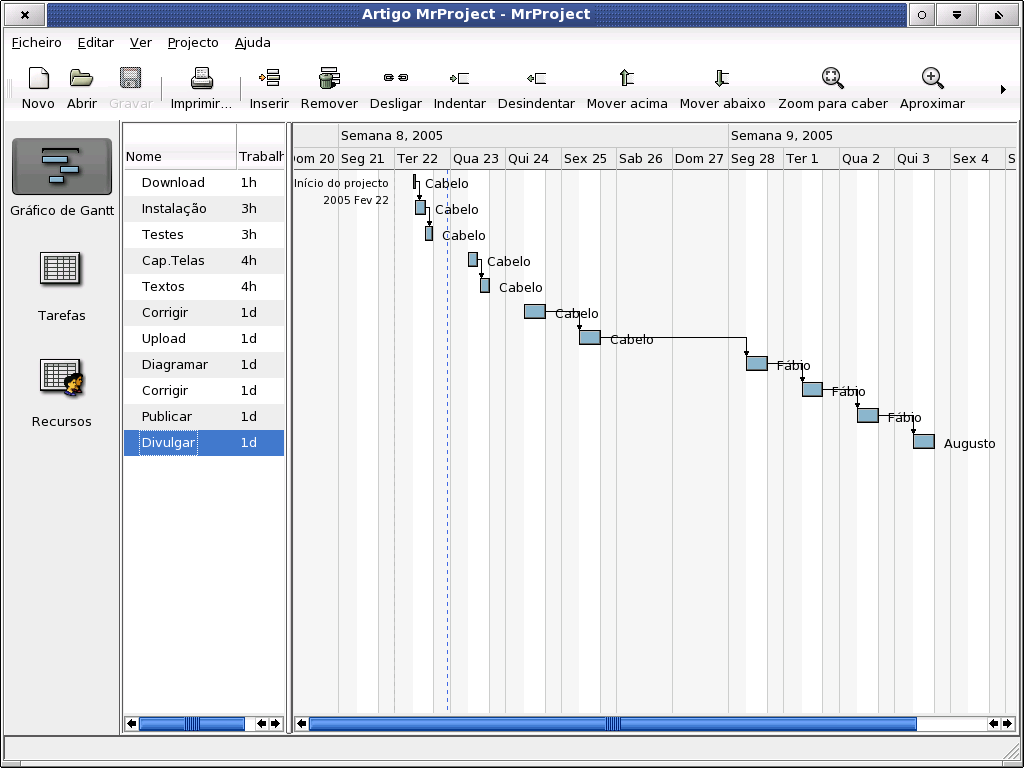Image resolution: width=1024 pixels, height=768 pixels.
Task: Zoom in with Aproximar magnifier icon
Action: pos(933,78)
